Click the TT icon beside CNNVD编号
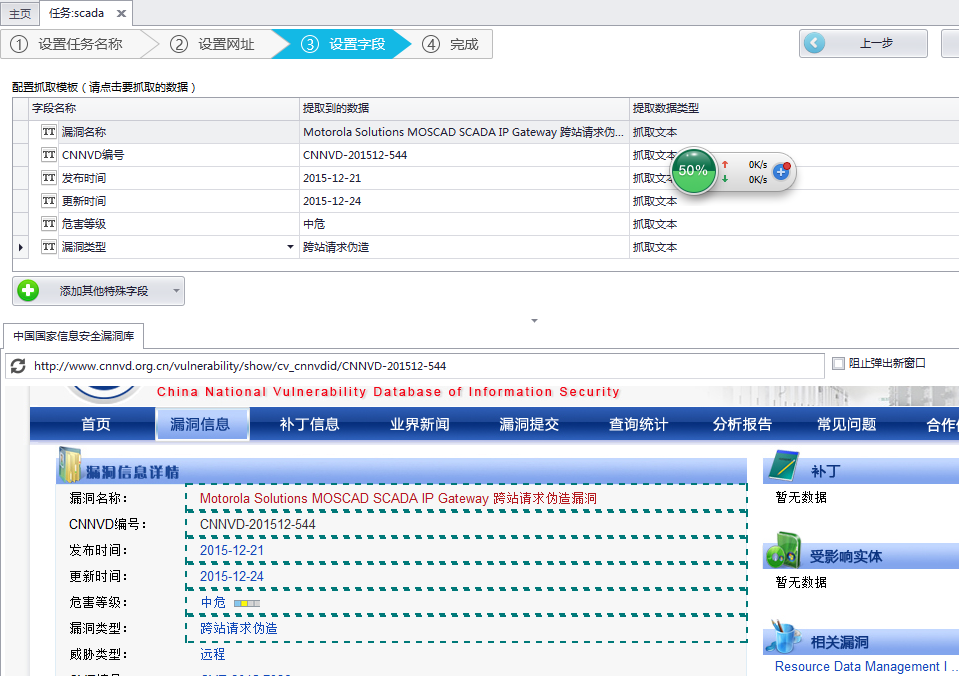 click(x=49, y=155)
